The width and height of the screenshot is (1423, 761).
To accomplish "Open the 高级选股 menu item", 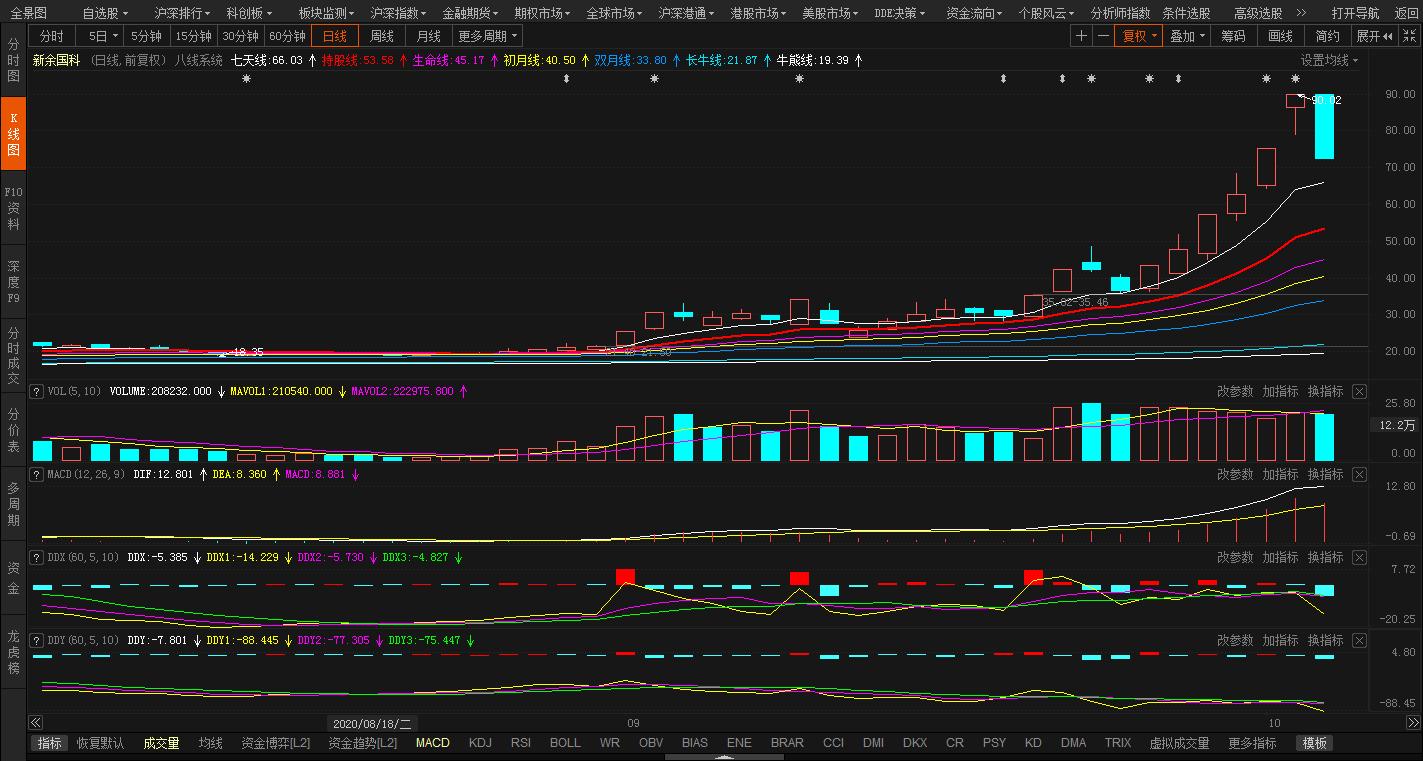I will coord(1258,13).
